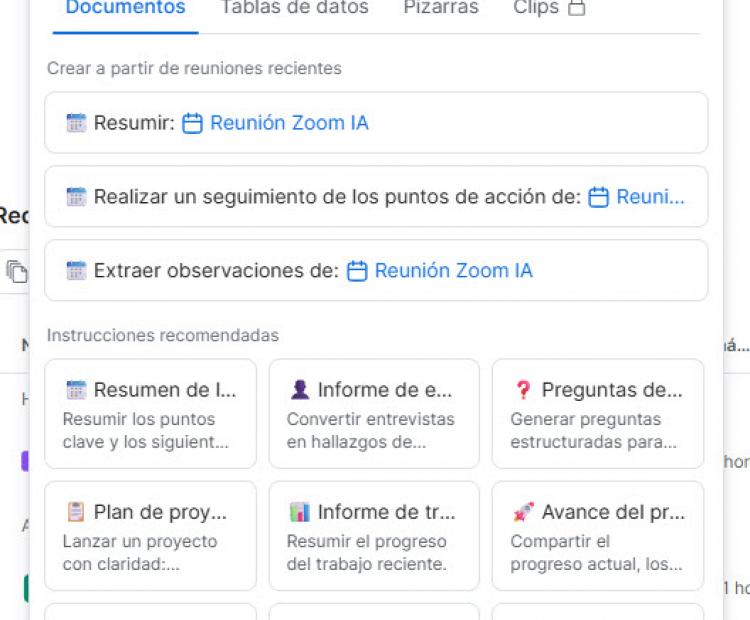The height and width of the screenshot is (620, 750).
Task: Open the Tablas de datos tab
Action: point(294,8)
